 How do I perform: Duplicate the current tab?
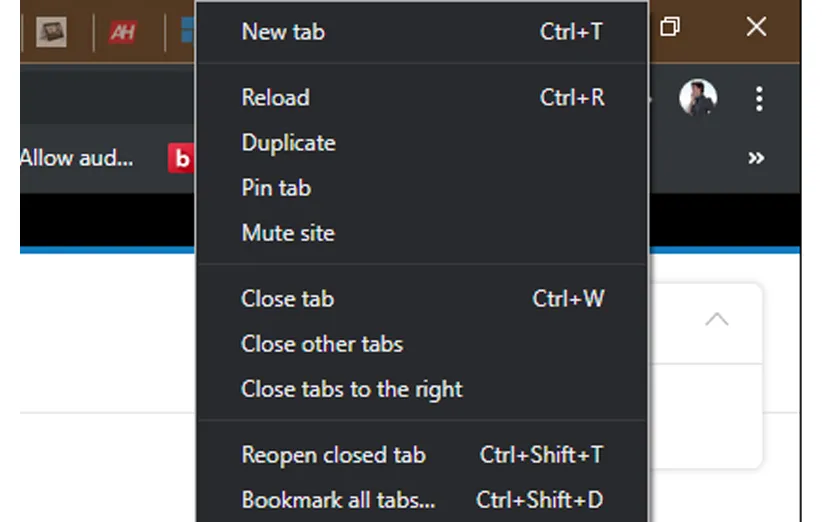(x=288, y=143)
